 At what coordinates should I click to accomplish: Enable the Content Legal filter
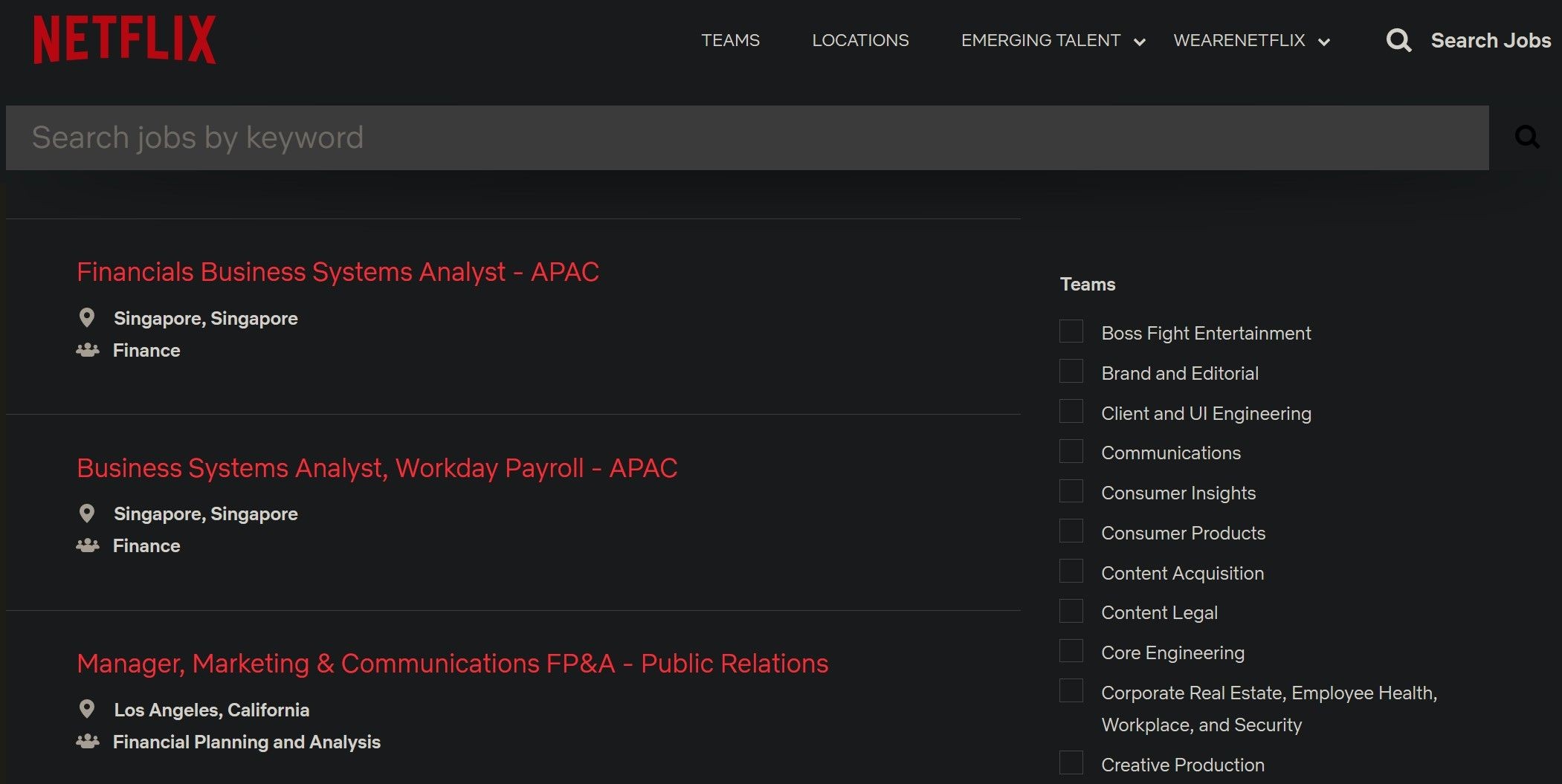(x=1071, y=611)
